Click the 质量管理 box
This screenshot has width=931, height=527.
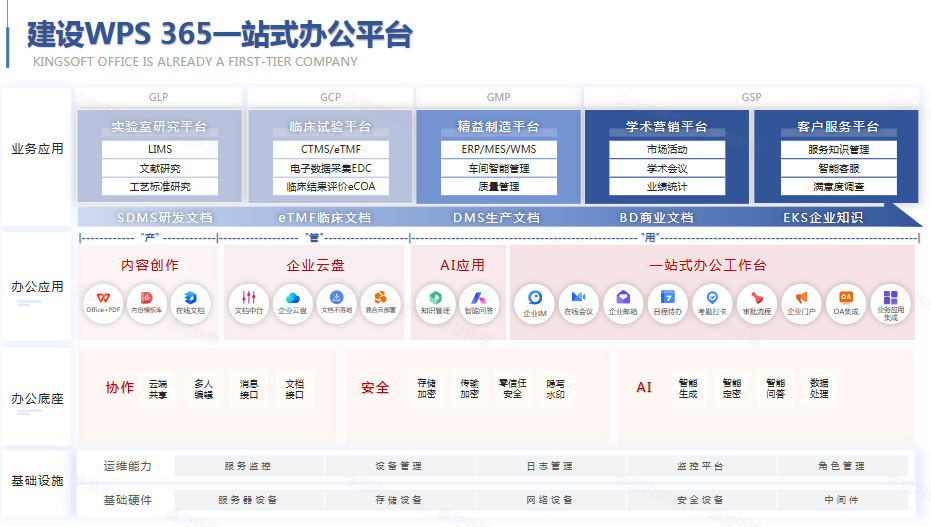tap(499, 186)
